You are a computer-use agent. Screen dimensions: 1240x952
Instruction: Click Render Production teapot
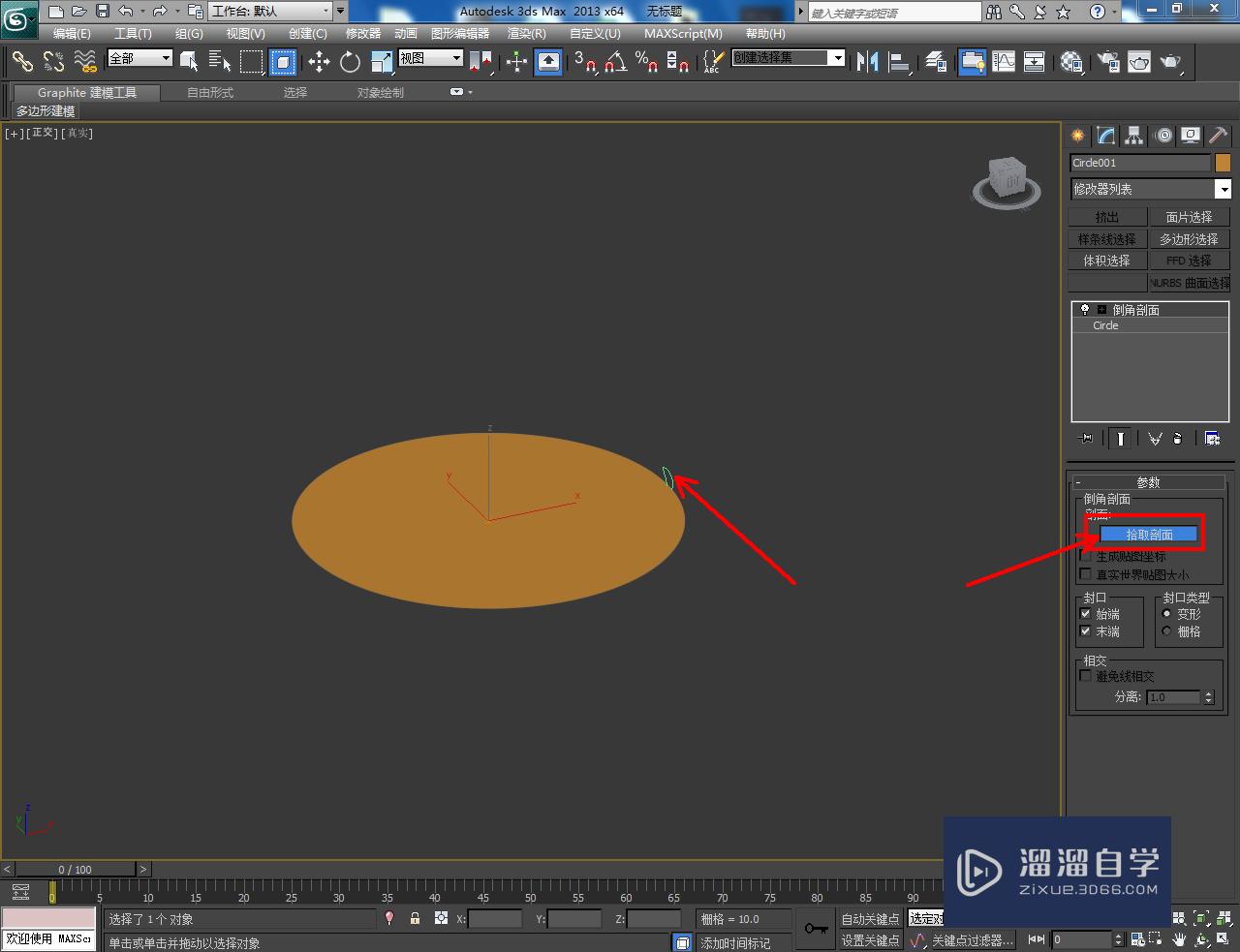click(x=1171, y=62)
